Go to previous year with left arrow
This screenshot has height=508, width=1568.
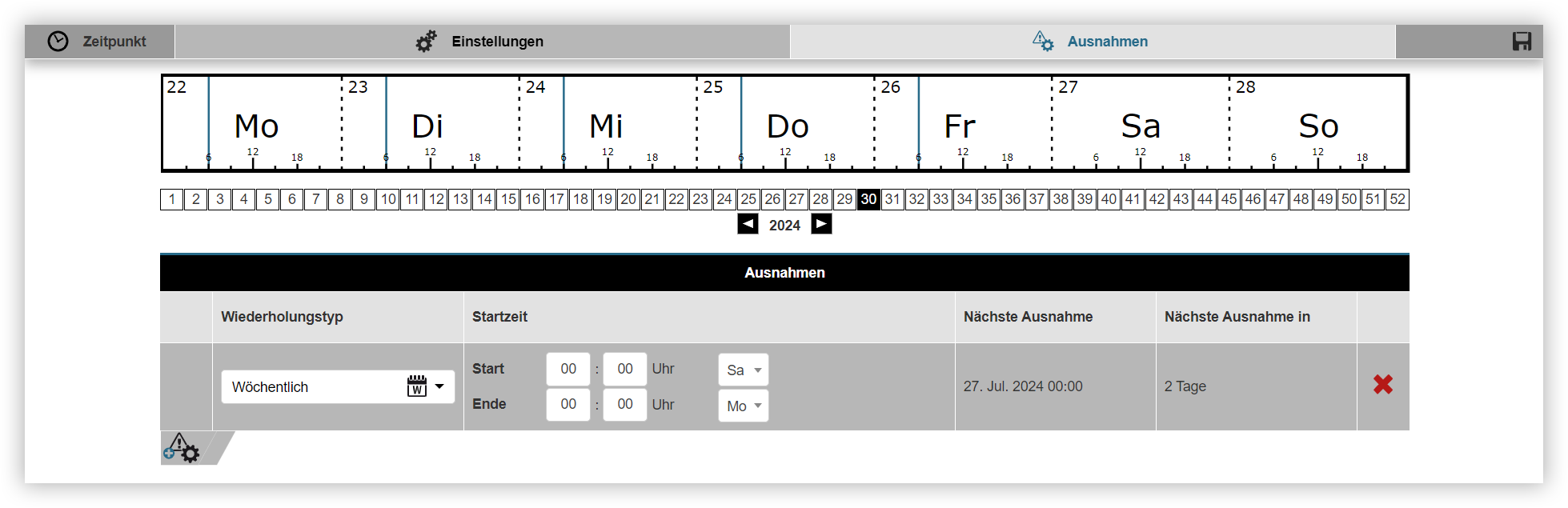(x=748, y=224)
